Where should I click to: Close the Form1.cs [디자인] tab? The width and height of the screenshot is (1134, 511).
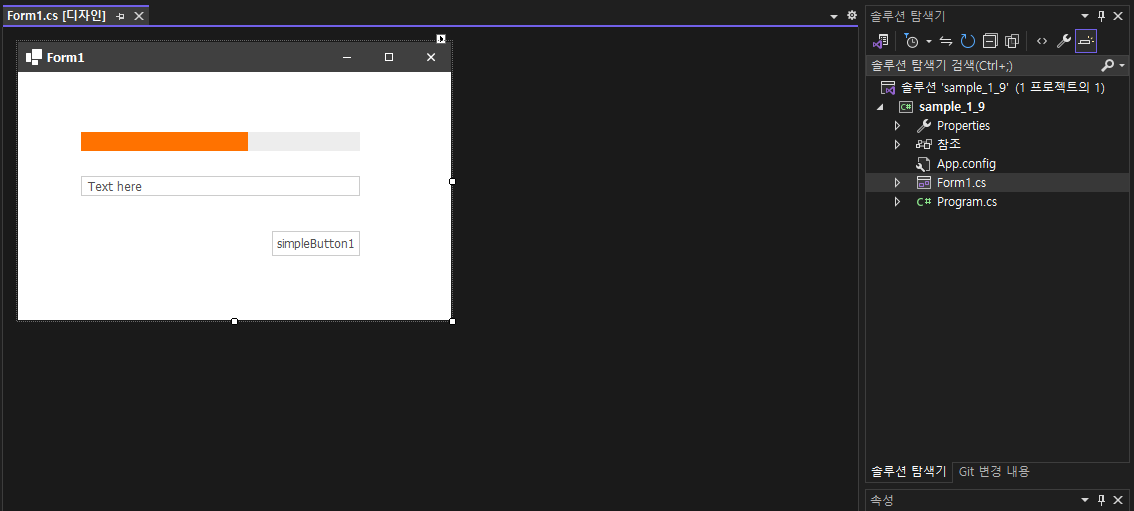[x=139, y=16]
